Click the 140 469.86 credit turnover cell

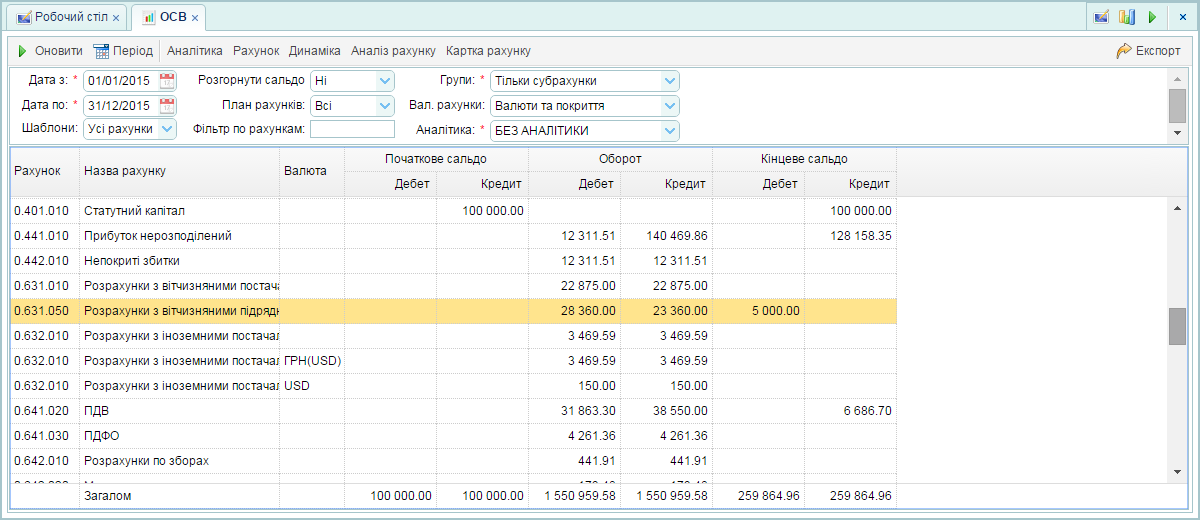point(667,236)
